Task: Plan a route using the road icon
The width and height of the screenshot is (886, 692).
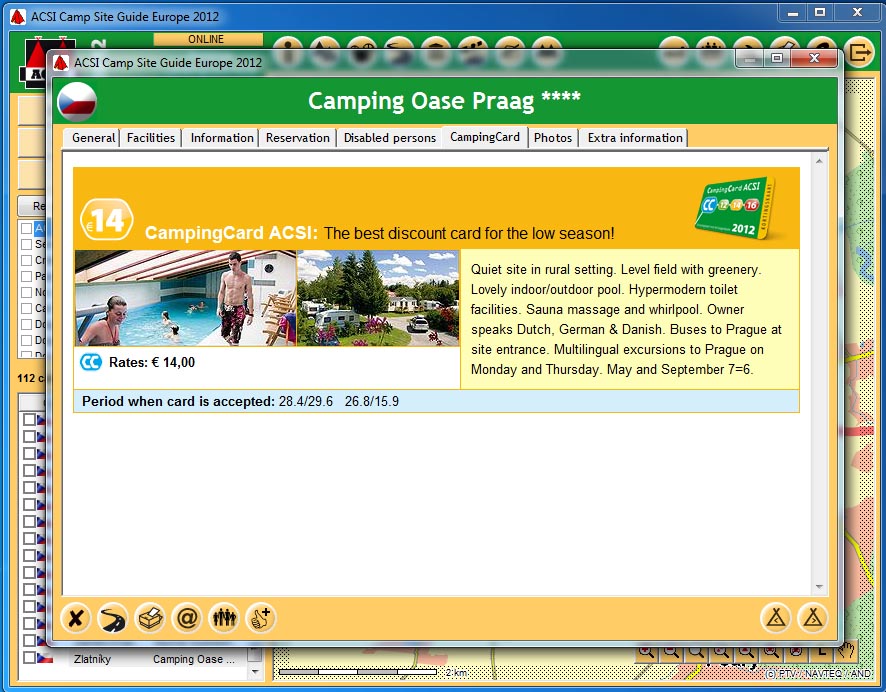Action: (x=112, y=618)
